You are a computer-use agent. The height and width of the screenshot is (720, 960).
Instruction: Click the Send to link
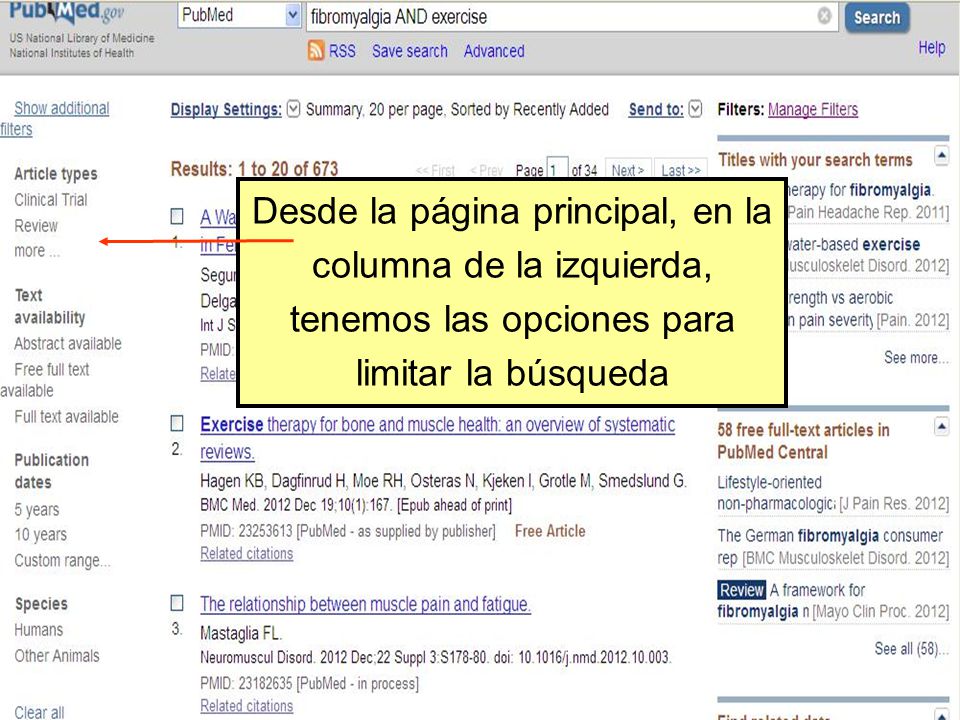tap(656, 110)
